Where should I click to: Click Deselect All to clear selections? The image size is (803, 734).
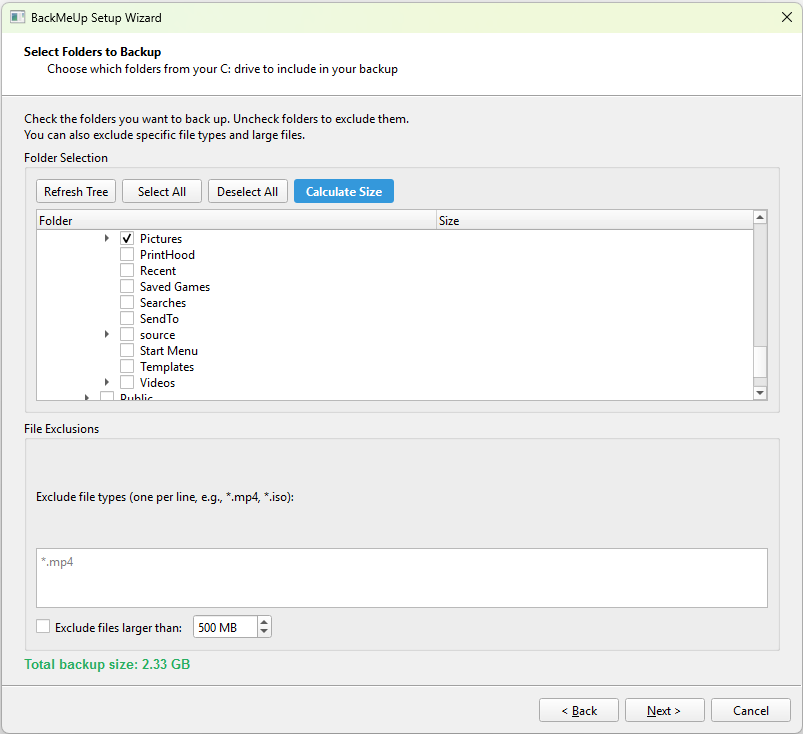point(247,191)
